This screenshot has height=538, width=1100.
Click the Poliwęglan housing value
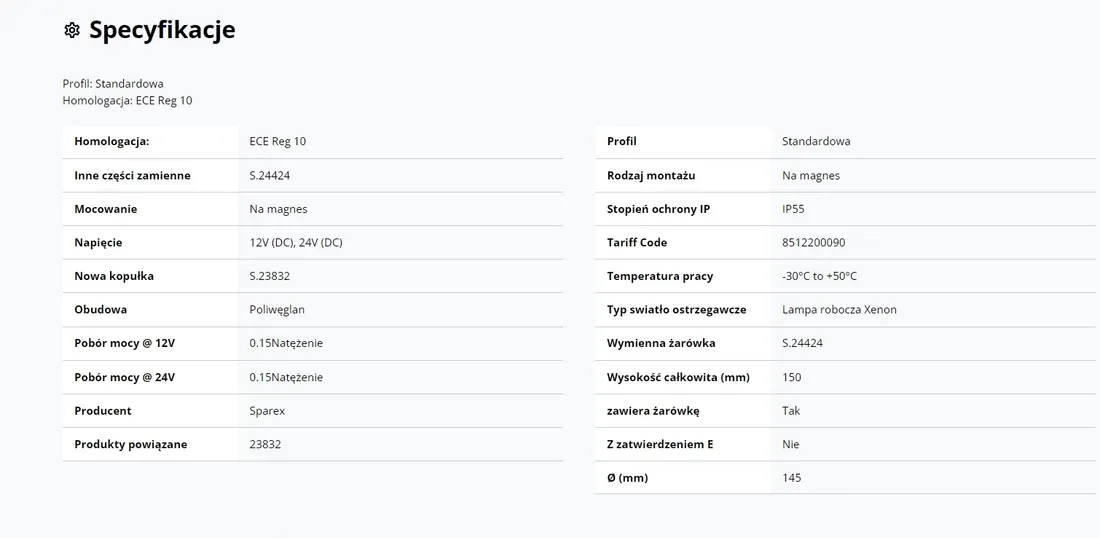tap(277, 309)
